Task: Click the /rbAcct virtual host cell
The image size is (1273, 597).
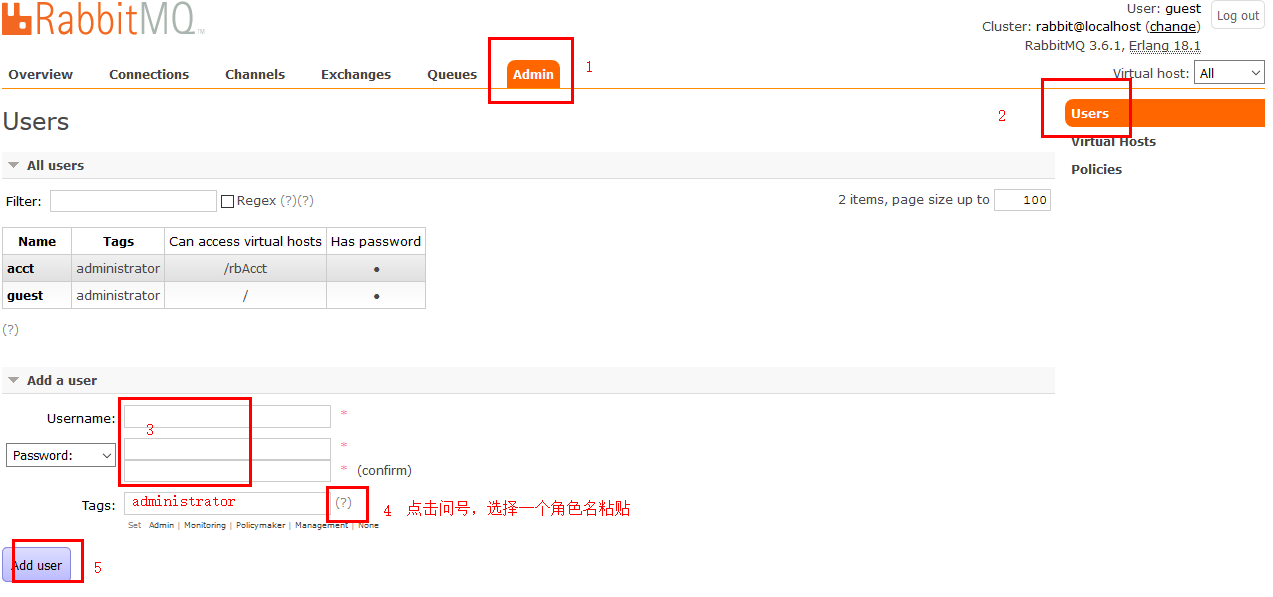Action: [x=245, y=268]
